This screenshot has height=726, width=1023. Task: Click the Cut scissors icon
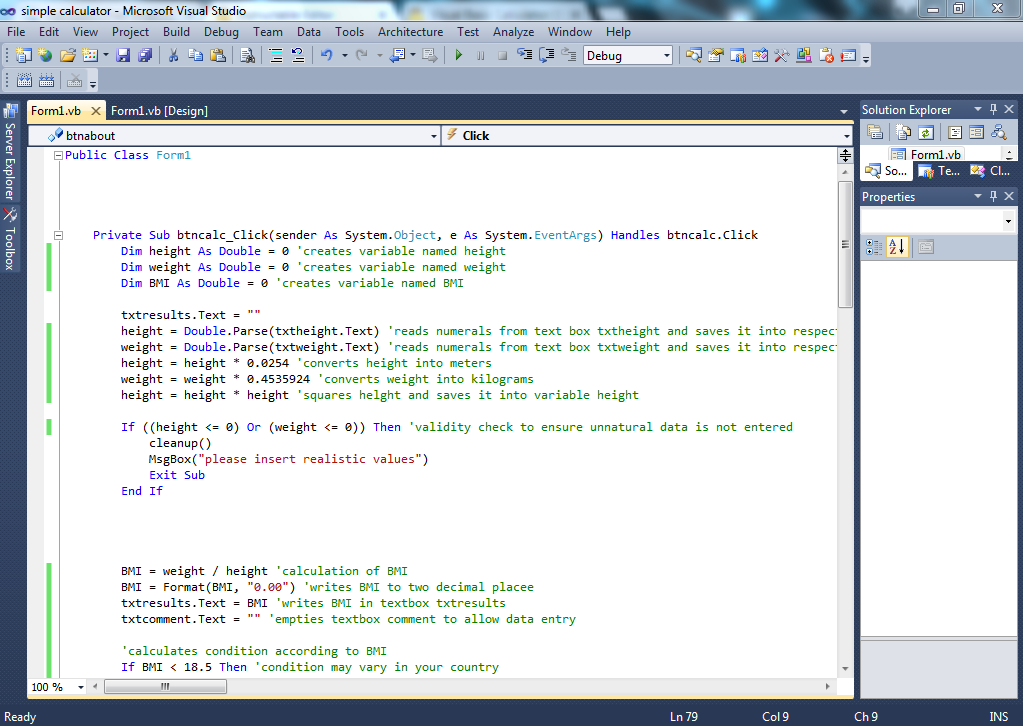tap(173, 56)
